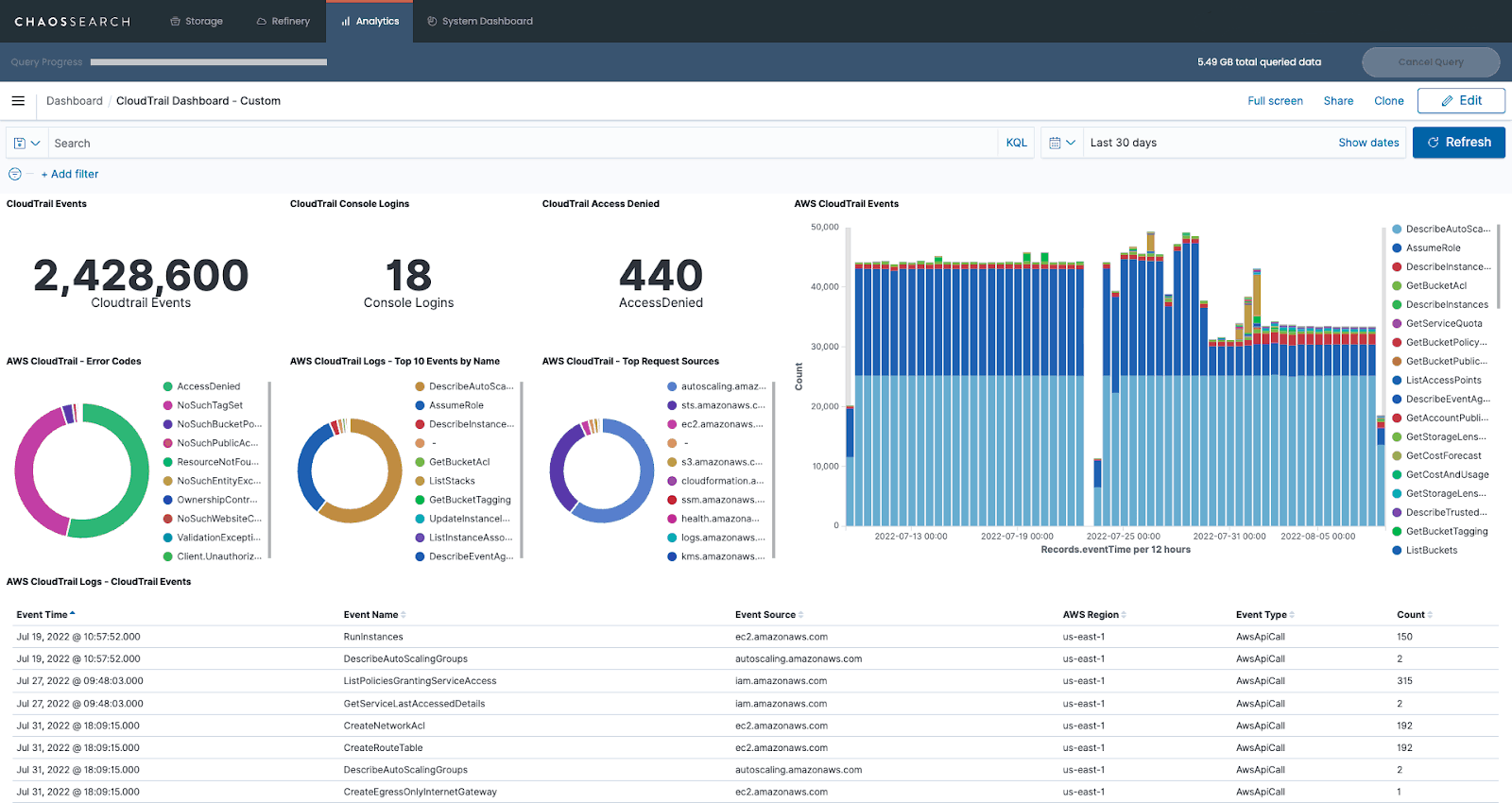Click the Clone link
Image resolution: width=1512 pixels, height=803 pixels.
[x=1389, y=101]
